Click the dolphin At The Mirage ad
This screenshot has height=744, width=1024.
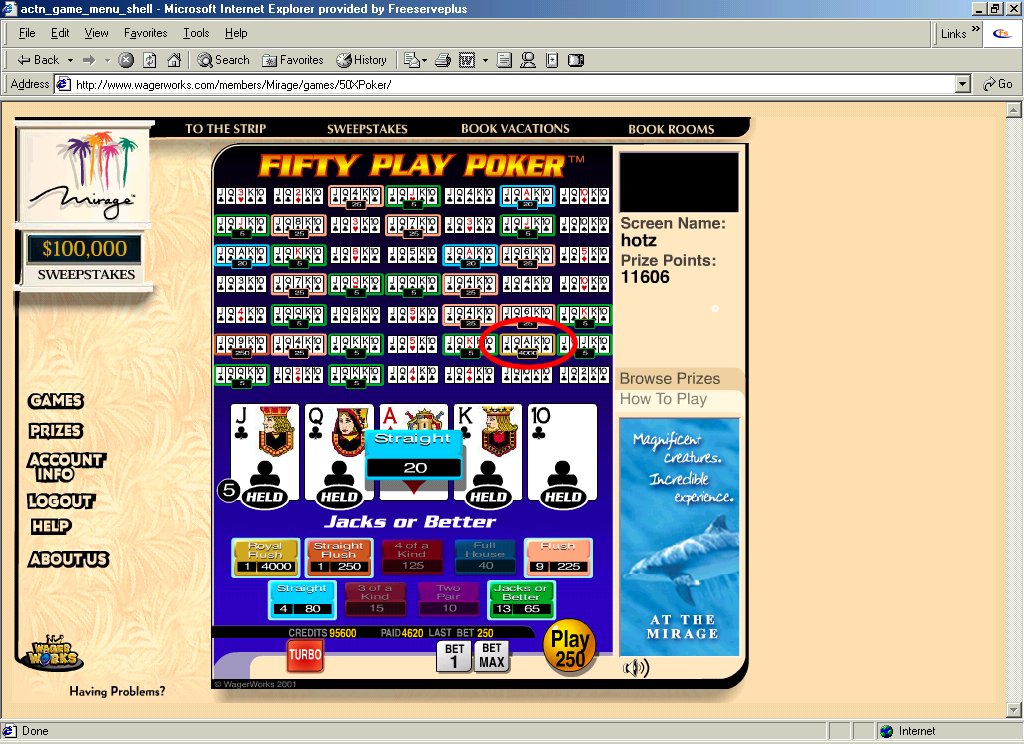pyautogui.click(x=679, y=536)
